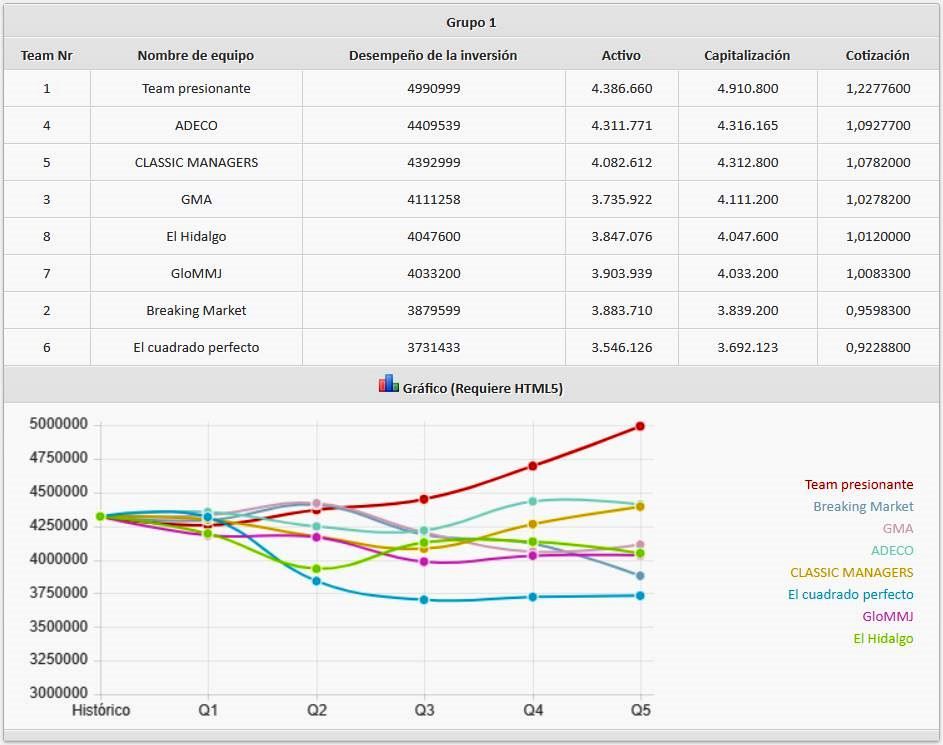943x745 pixels.
Task: Click the Capitalización value 3.839.200
Action: [x=748, y=310]
